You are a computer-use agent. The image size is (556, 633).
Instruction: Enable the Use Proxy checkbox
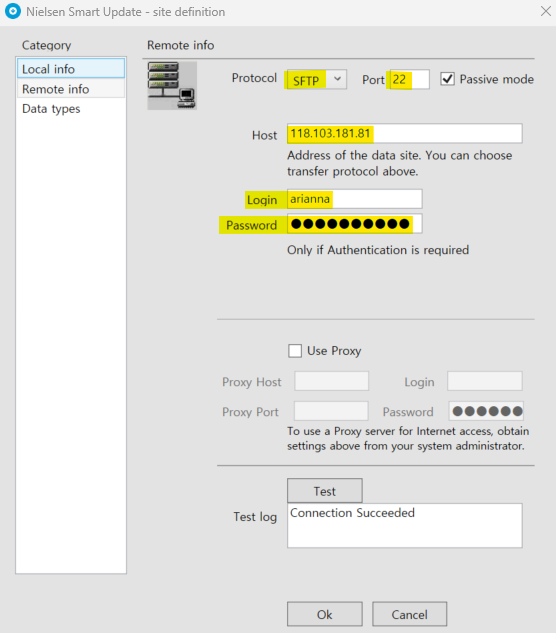point(295,350)
